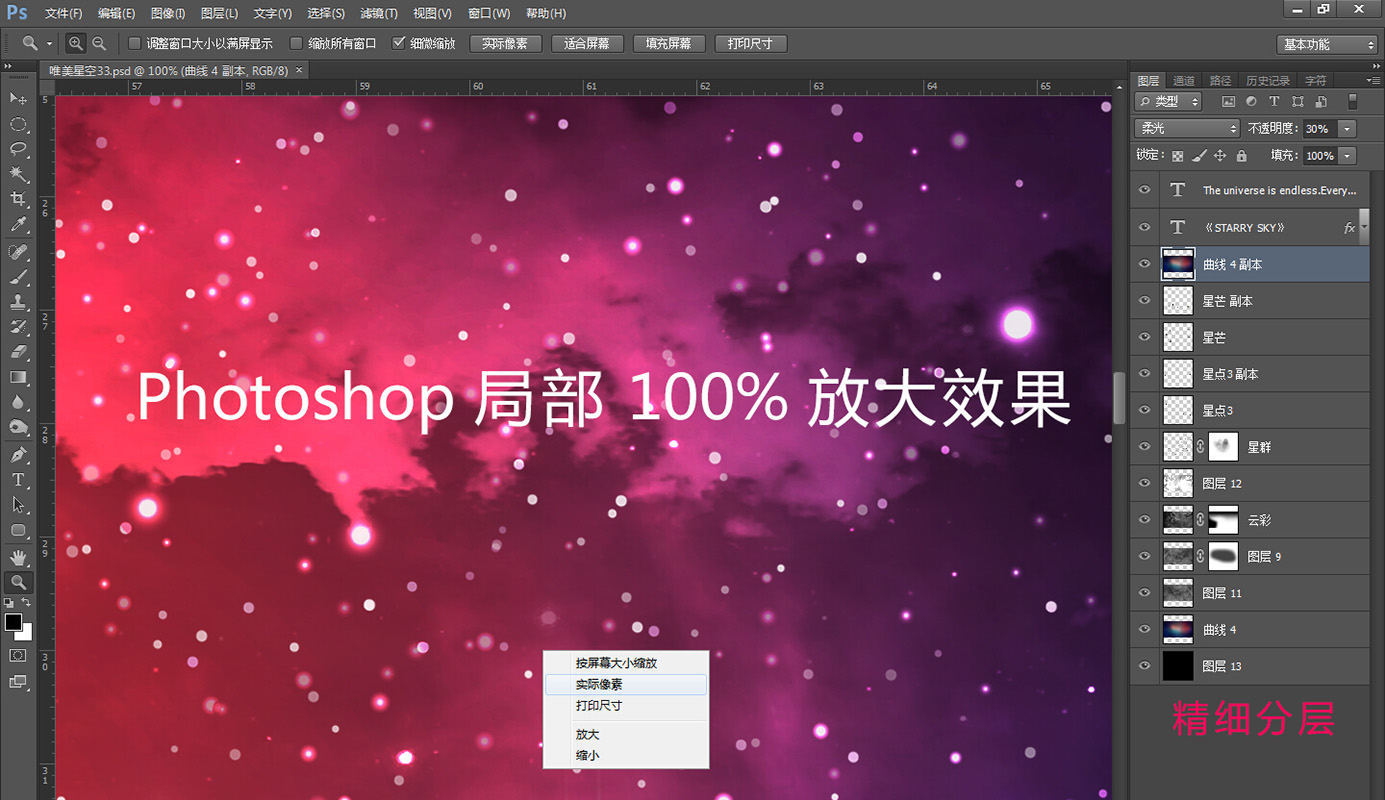Filter layers by type layer icon
This screenshot has height=800, width=1385.
pos(1275,102)
